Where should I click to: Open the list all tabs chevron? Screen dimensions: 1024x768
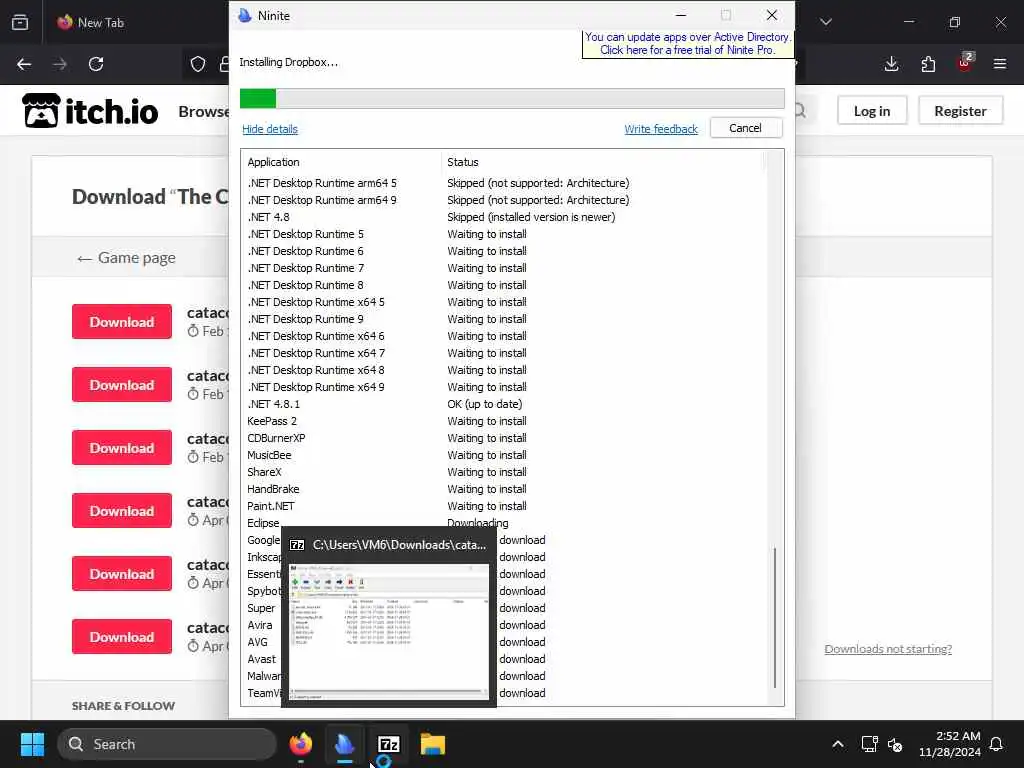[826, 22]
